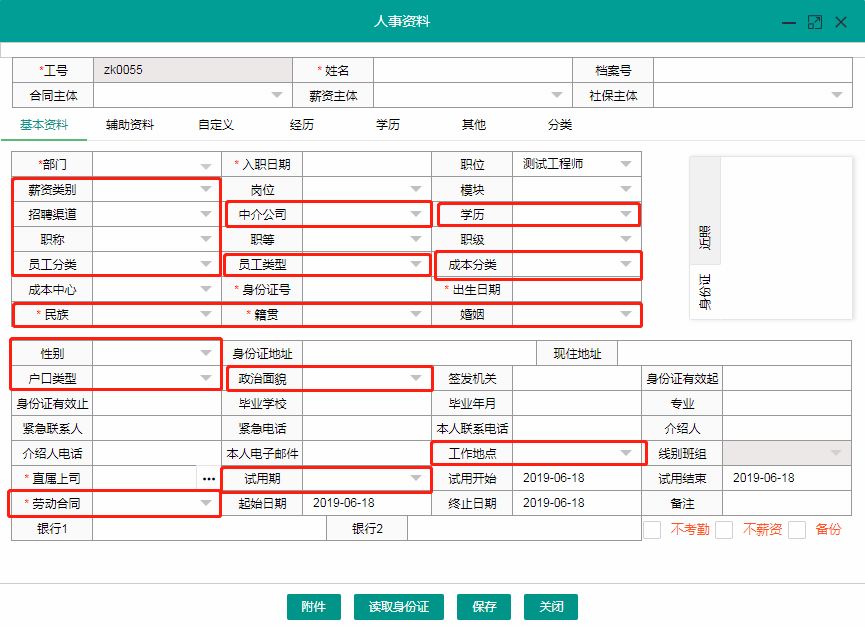Check the 备份 checkbox
The image size is (865, 627).
[797, 530]
